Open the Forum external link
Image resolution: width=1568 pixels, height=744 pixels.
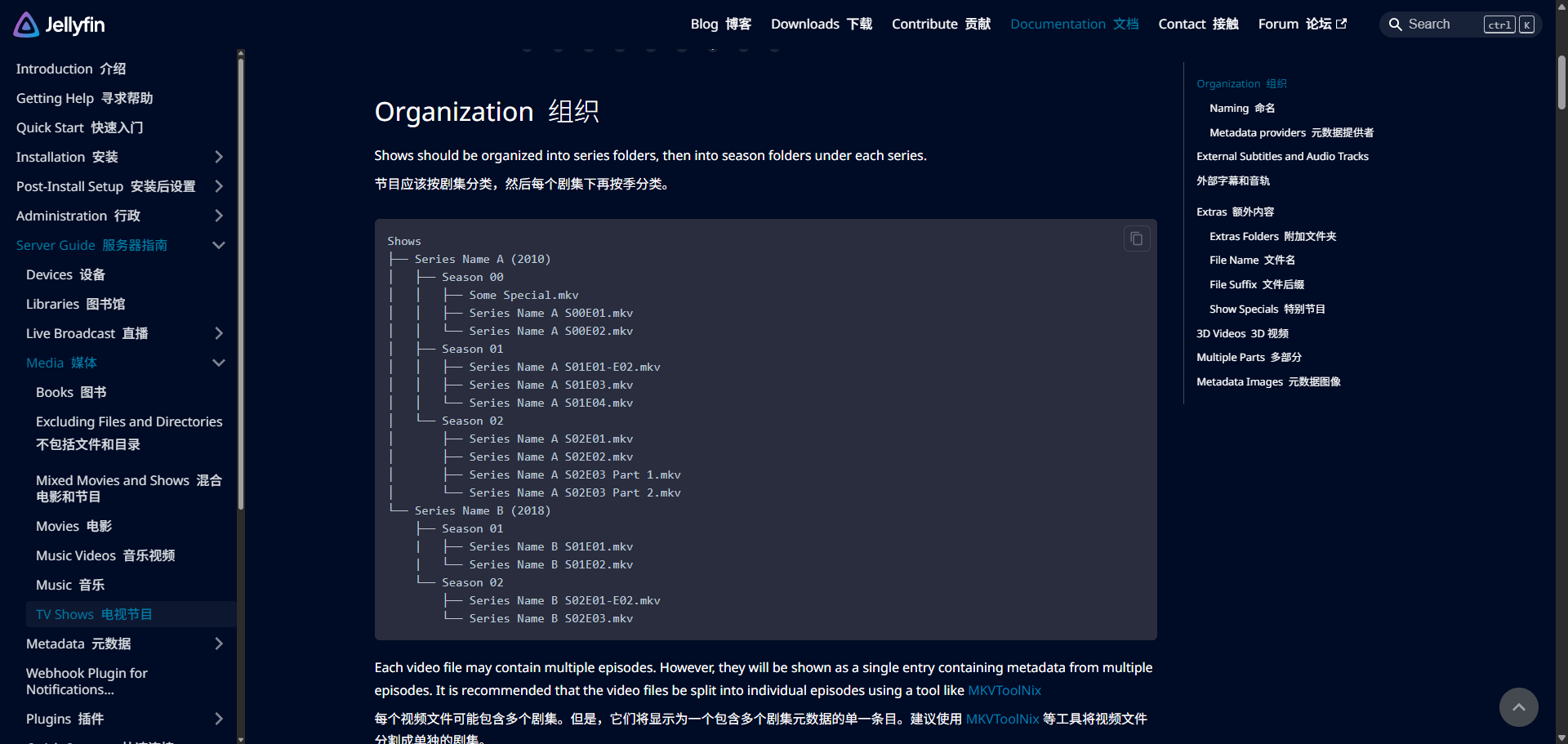pos(1302,25)
